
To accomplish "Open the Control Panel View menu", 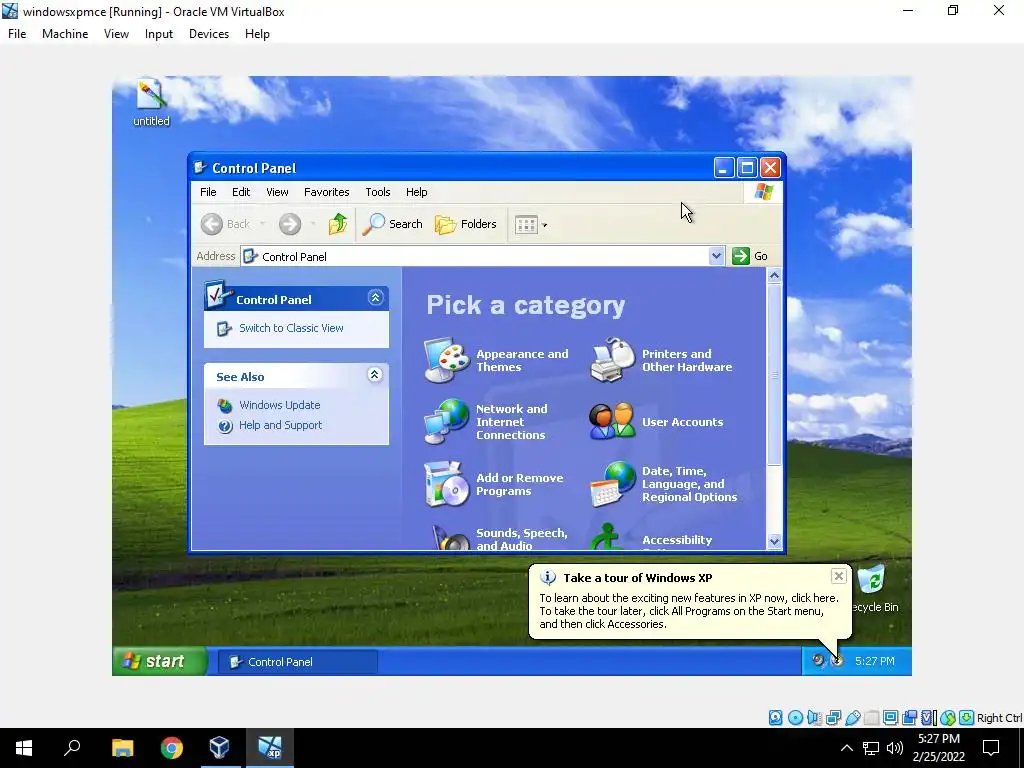I will pos(277,192).
